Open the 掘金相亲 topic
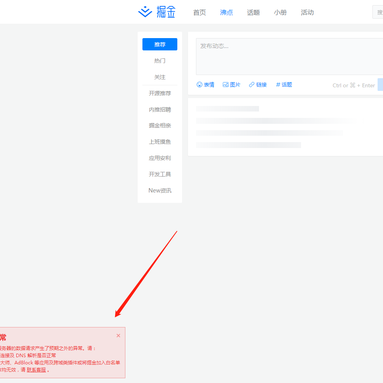 pyautogui.click(x=160, y=126)
